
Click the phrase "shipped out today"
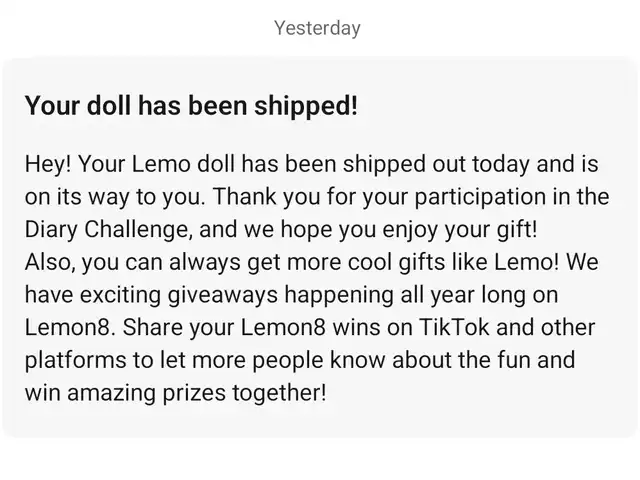click(x=436, y=164)
